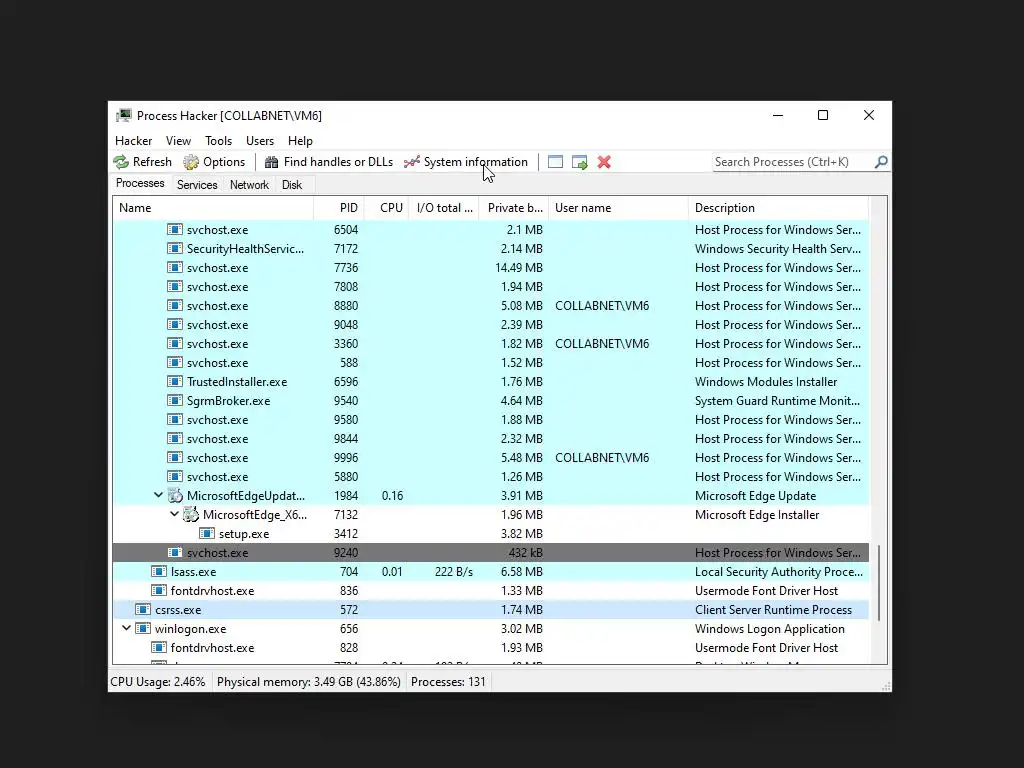Click the winlogon.exe process icon
The width and height of the screenshot is (1024, 768).
[142, 628]
